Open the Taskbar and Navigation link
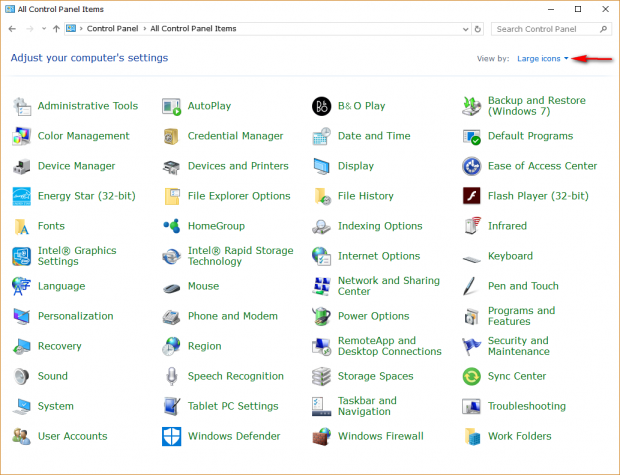The height and width of the screenshot is (475, 620). tap(367, 407)
